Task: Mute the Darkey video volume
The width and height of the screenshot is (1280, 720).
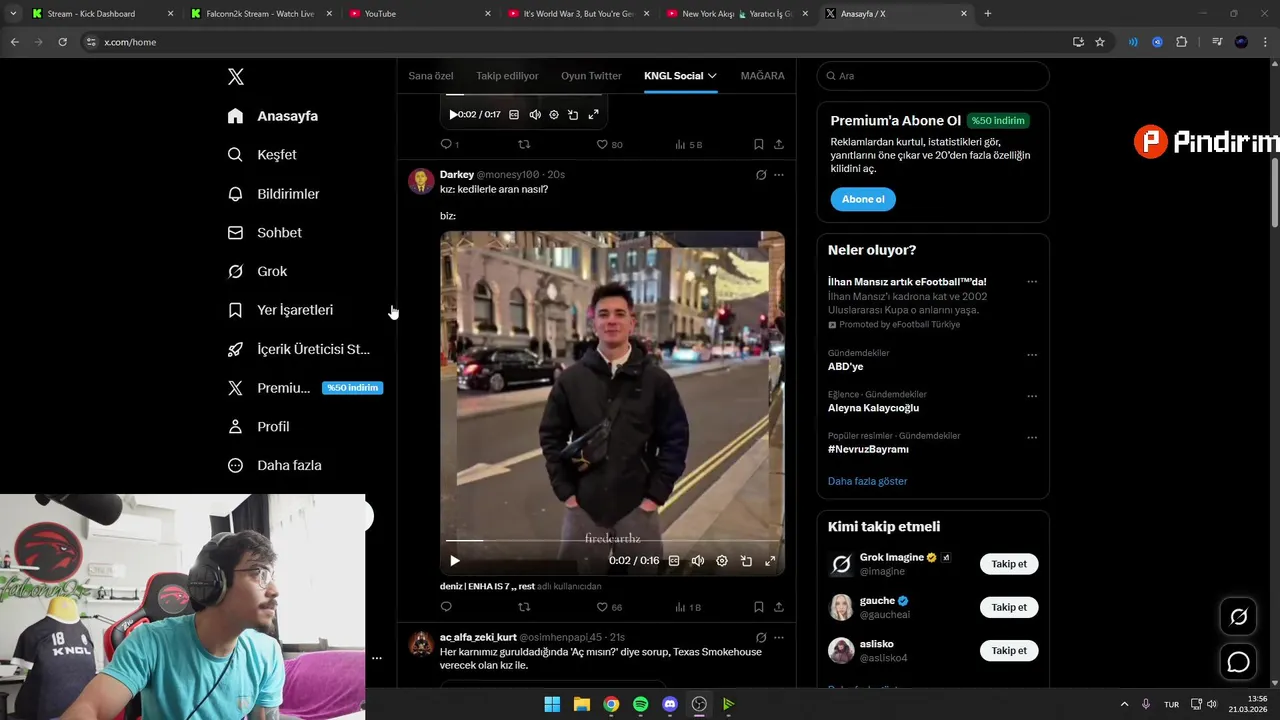Action: [x=698, y=561]
